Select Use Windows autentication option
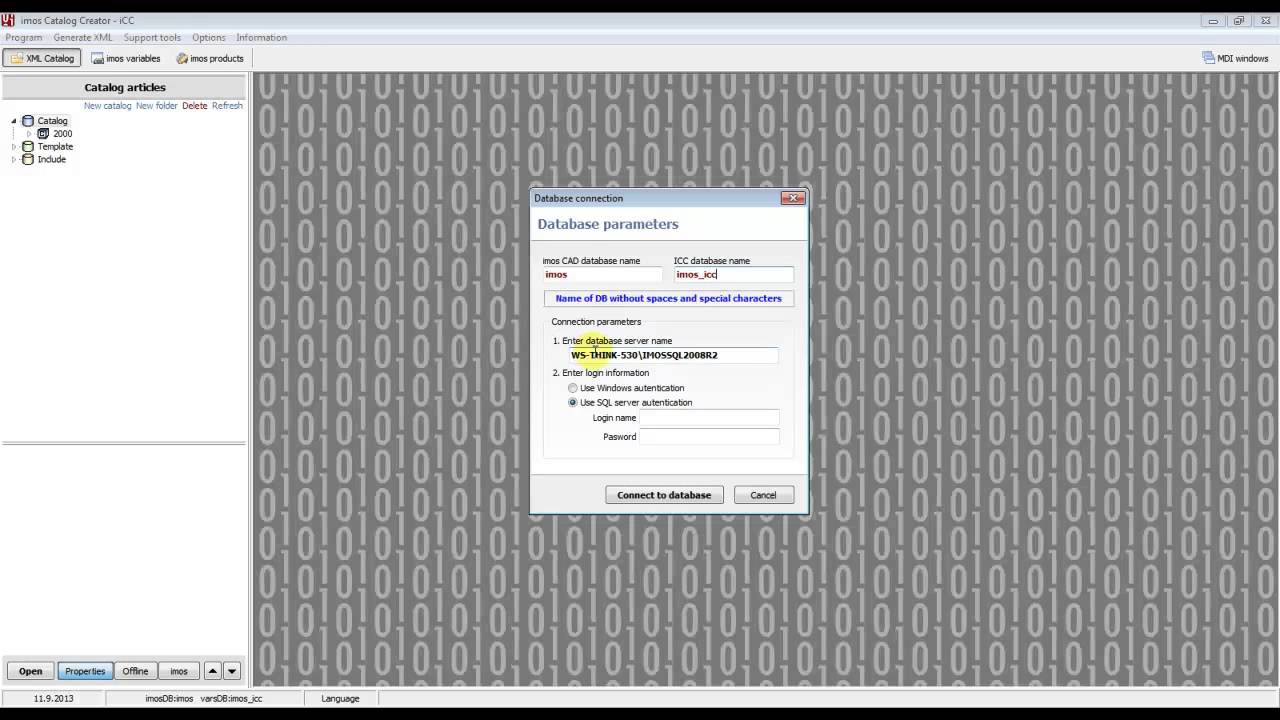The image size is (1280, 720). 572,388
